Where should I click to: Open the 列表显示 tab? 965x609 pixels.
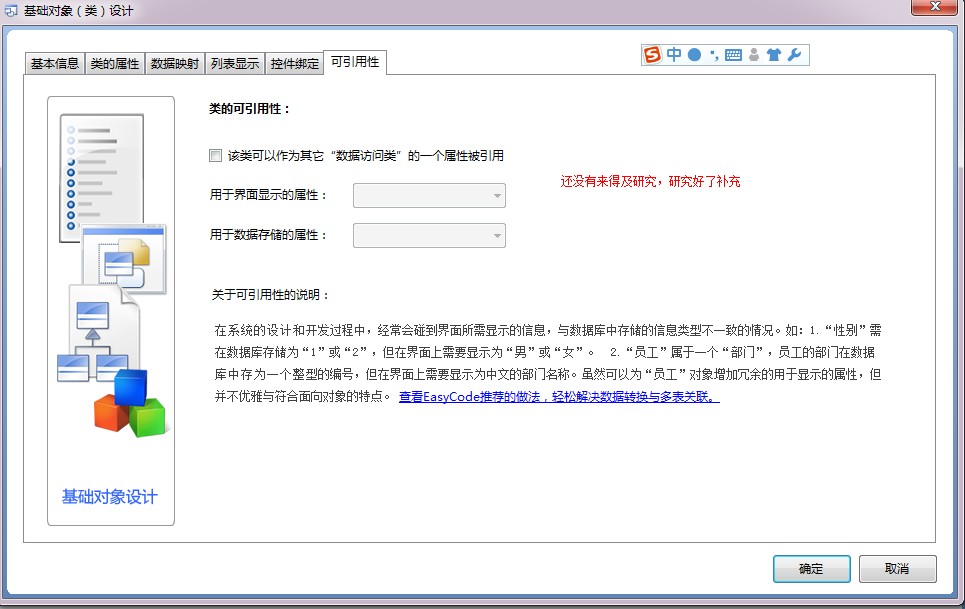[234, 63]
